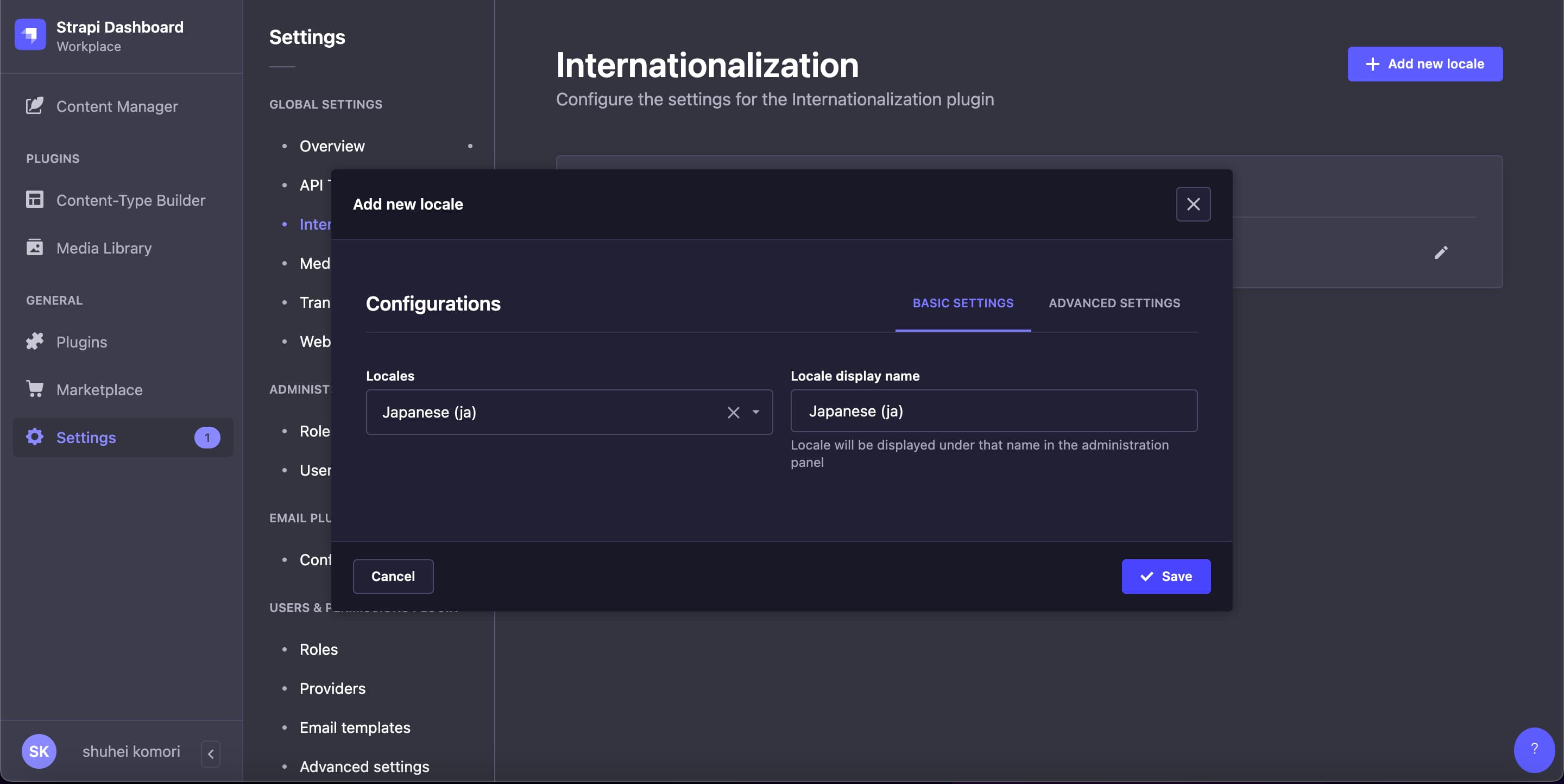This screenshot has height=784, width=1564.
Task: Open the Media Library image icon
Action: 35,247
